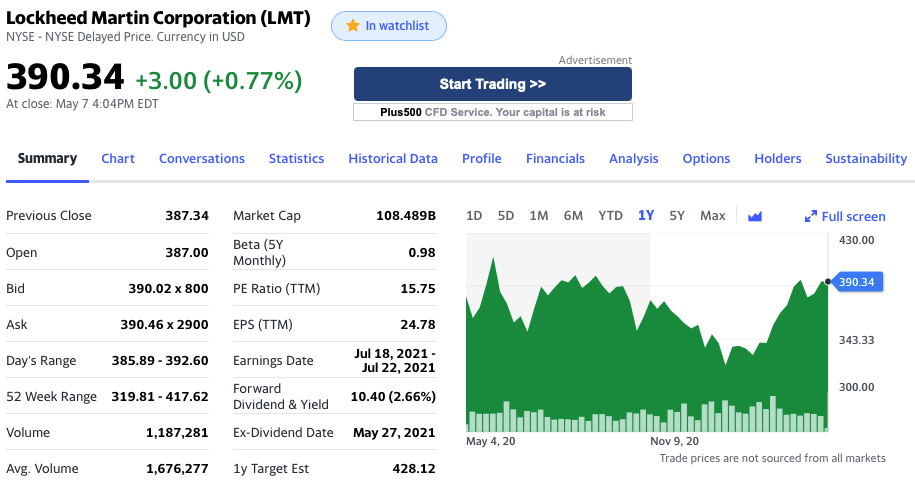Select the 1M chart range

[x=539, y=216]
